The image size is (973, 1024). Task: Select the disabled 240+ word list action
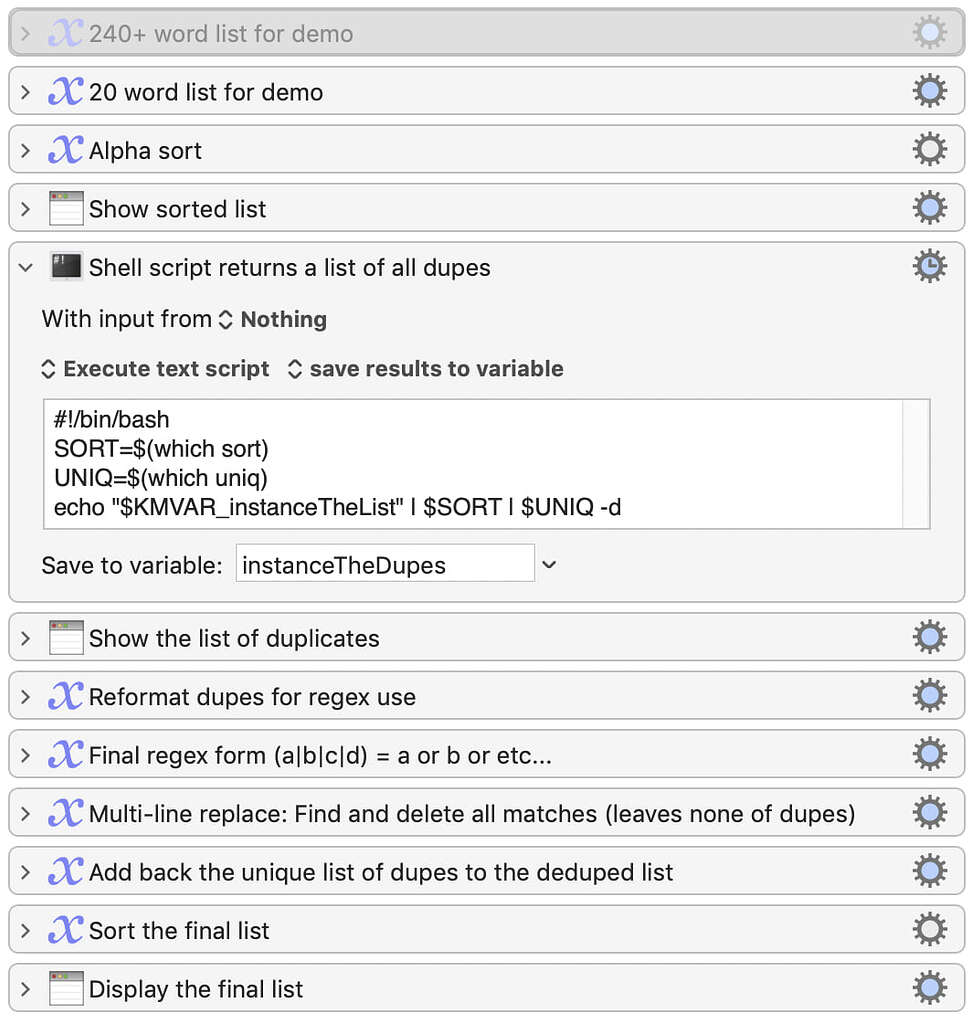click(486, 33)
